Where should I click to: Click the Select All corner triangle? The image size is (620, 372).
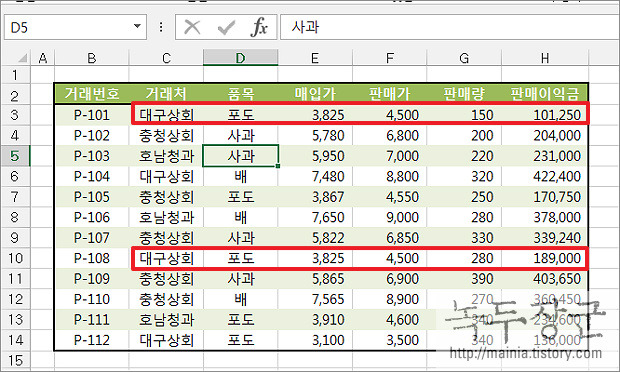click(22, 58)
